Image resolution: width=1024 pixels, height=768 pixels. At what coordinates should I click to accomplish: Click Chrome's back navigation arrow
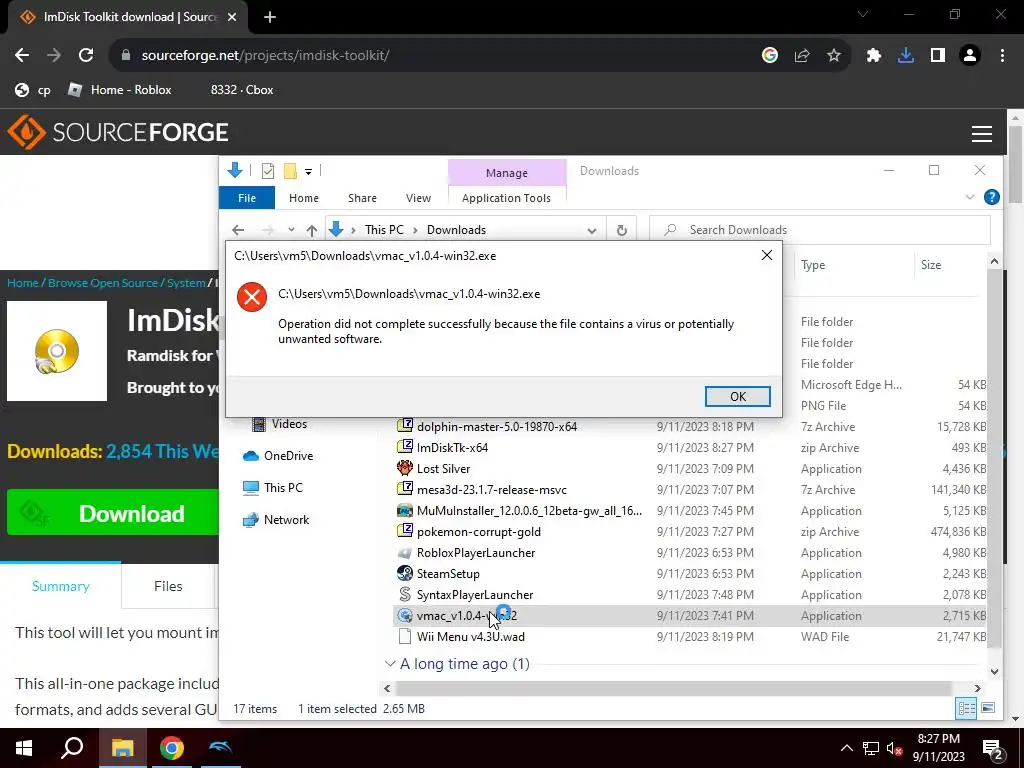(22, 56)
